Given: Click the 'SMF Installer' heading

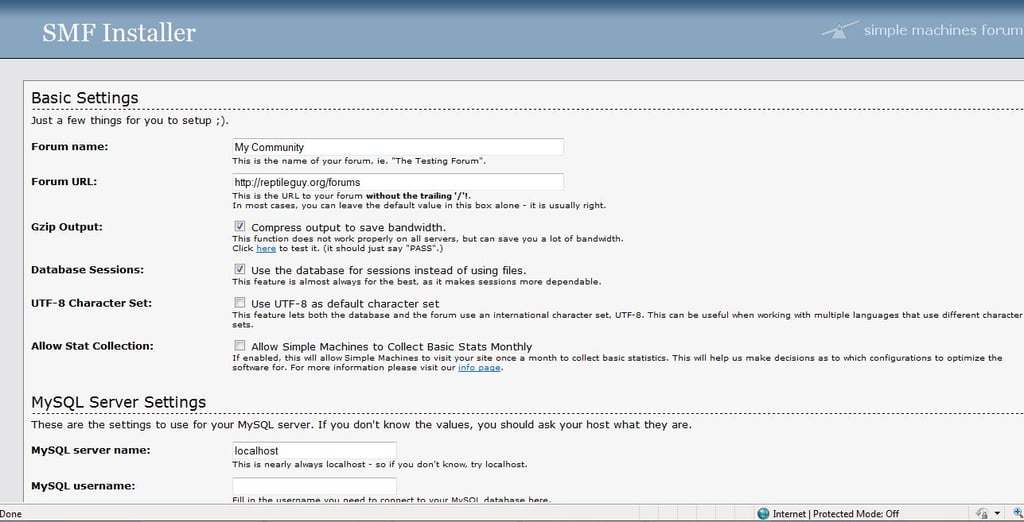Looking at the screenshot, I should [x=119, y=32].
